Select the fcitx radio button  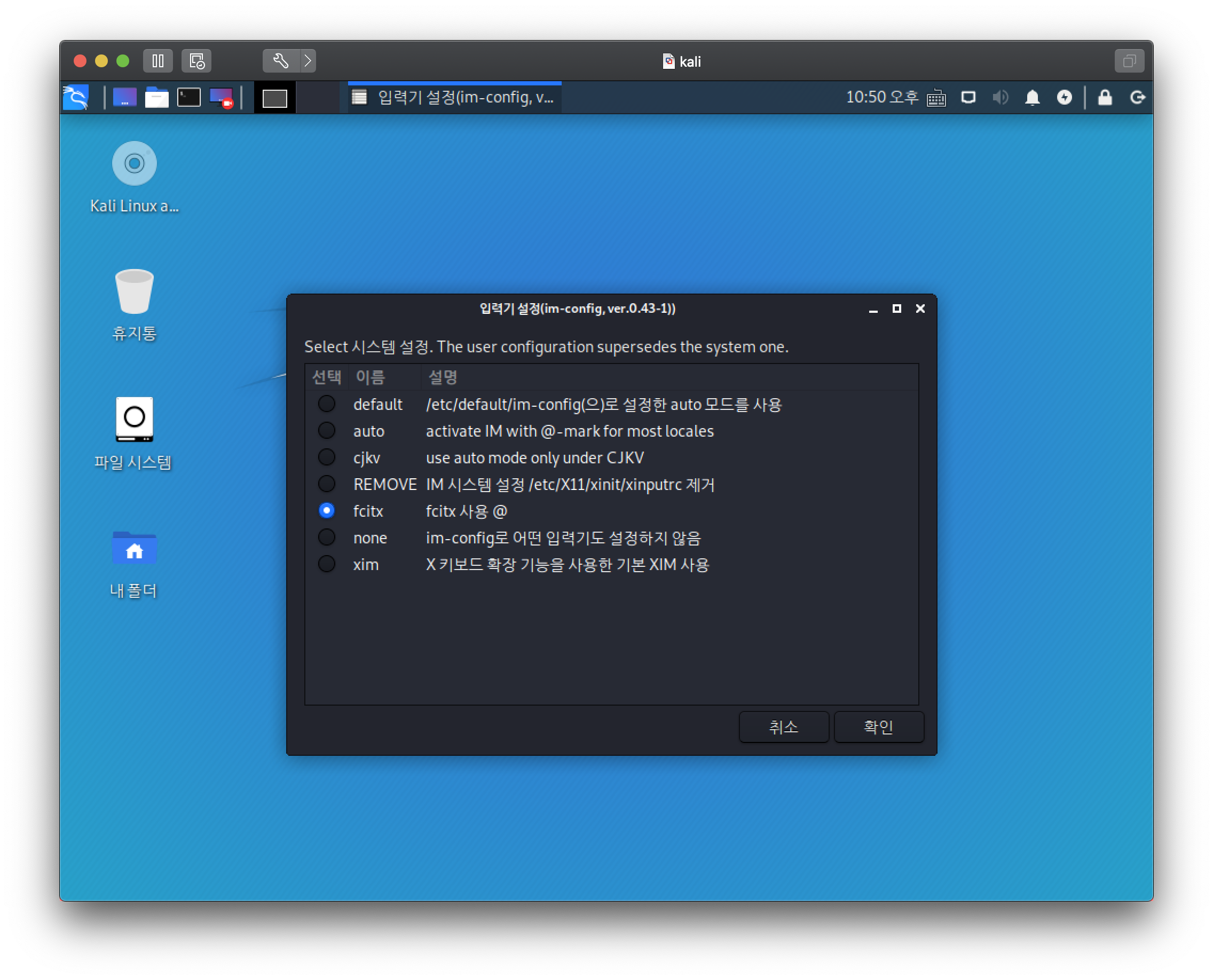326,510
